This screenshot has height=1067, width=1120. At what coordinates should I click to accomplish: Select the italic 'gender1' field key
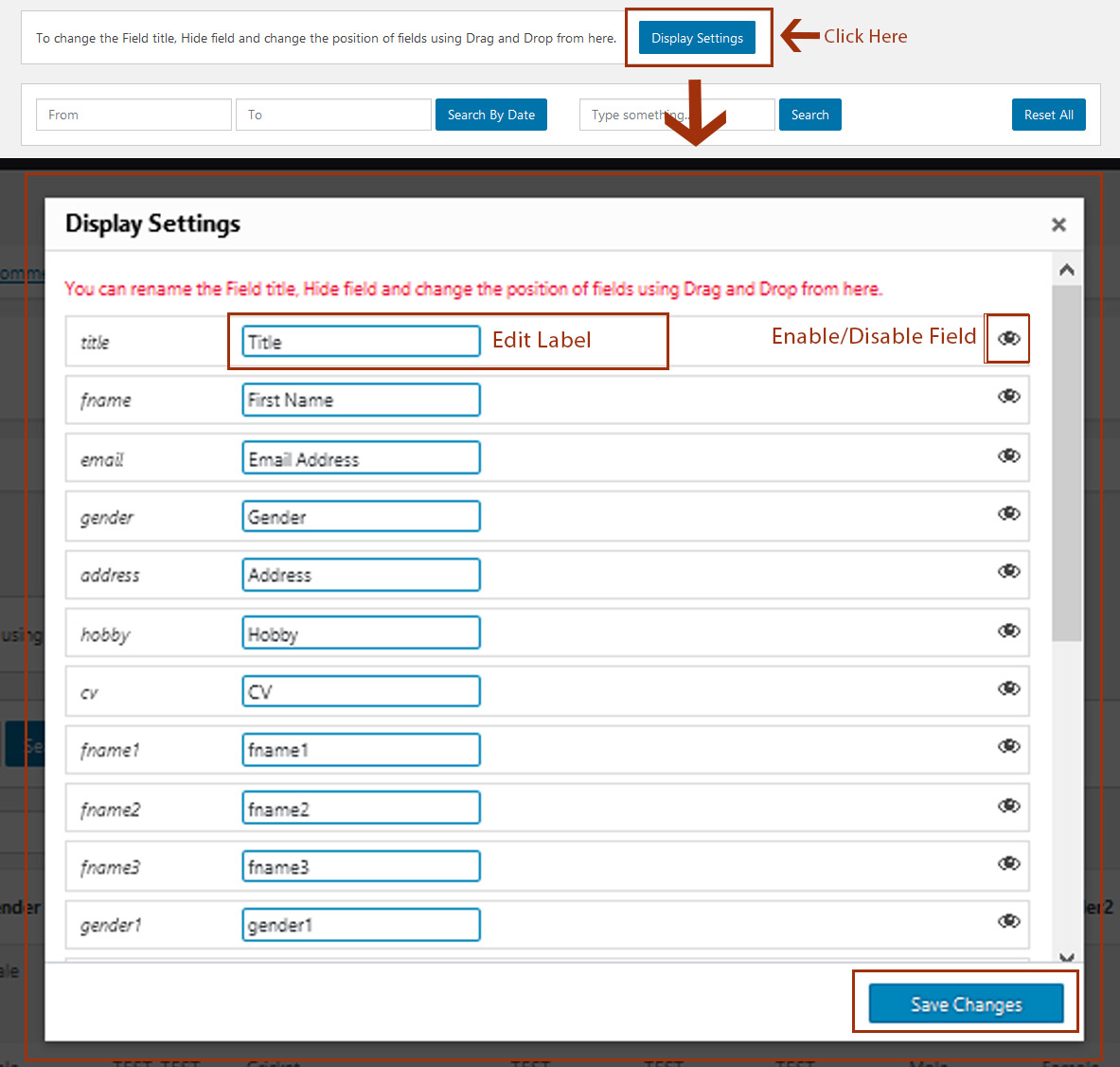tap(111, 926)
